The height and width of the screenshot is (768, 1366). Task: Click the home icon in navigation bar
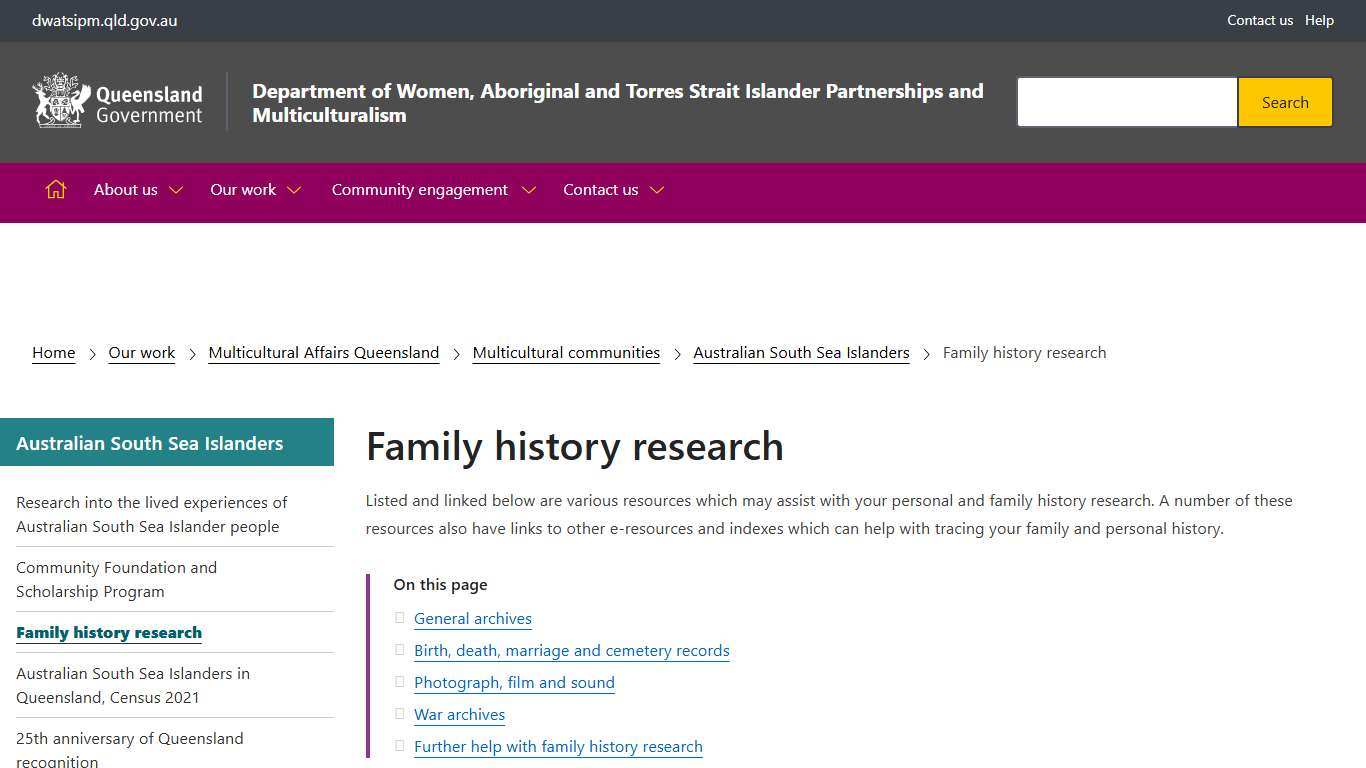tap(55, 189)
